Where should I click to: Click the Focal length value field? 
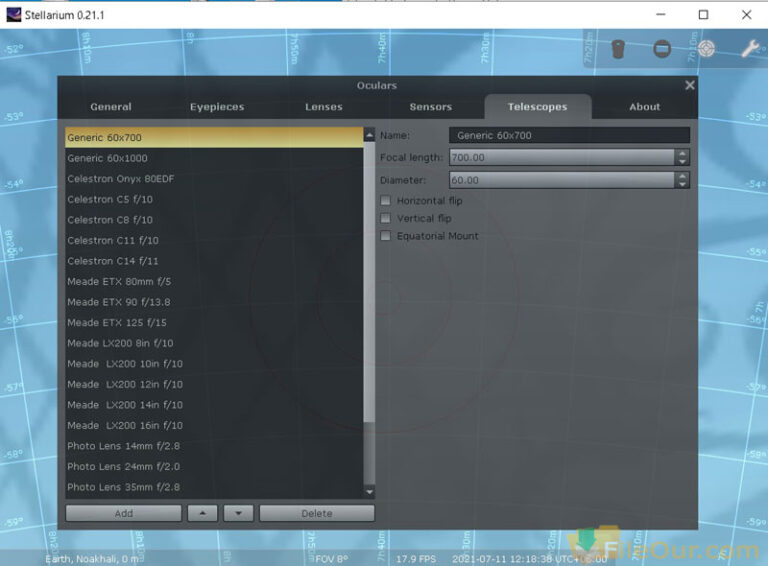click(x=562, y=157)
